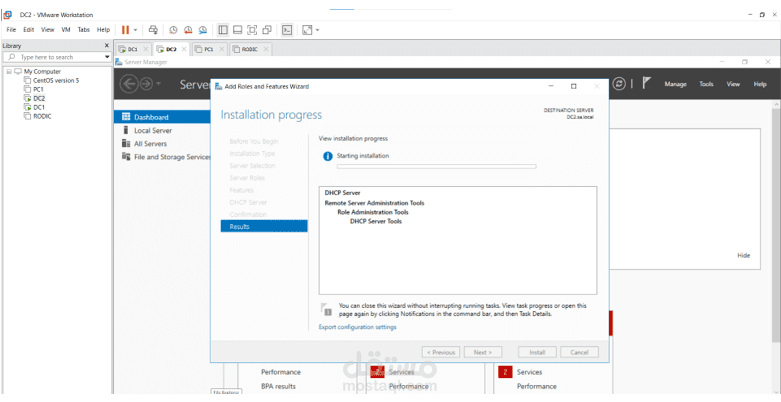Viewport: 781px width, 402px height.
Task: Open the Server Manager notifications flag
Action: (x=647, y=83)
